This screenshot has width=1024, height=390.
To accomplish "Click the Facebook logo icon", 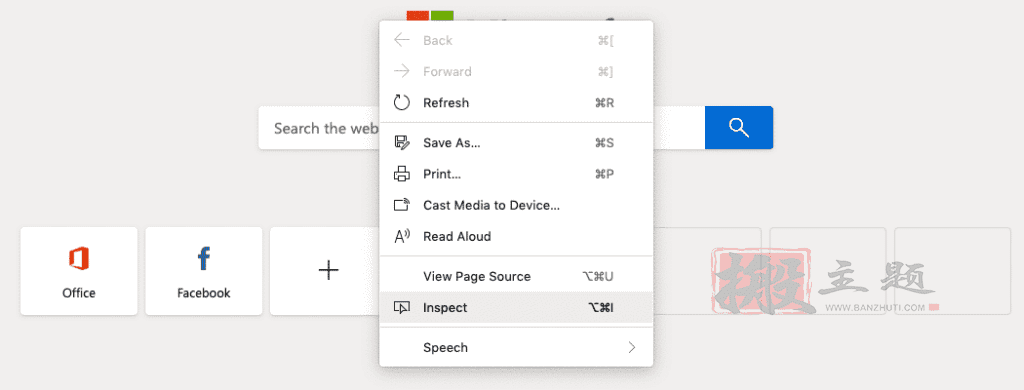I will (204, 259).
